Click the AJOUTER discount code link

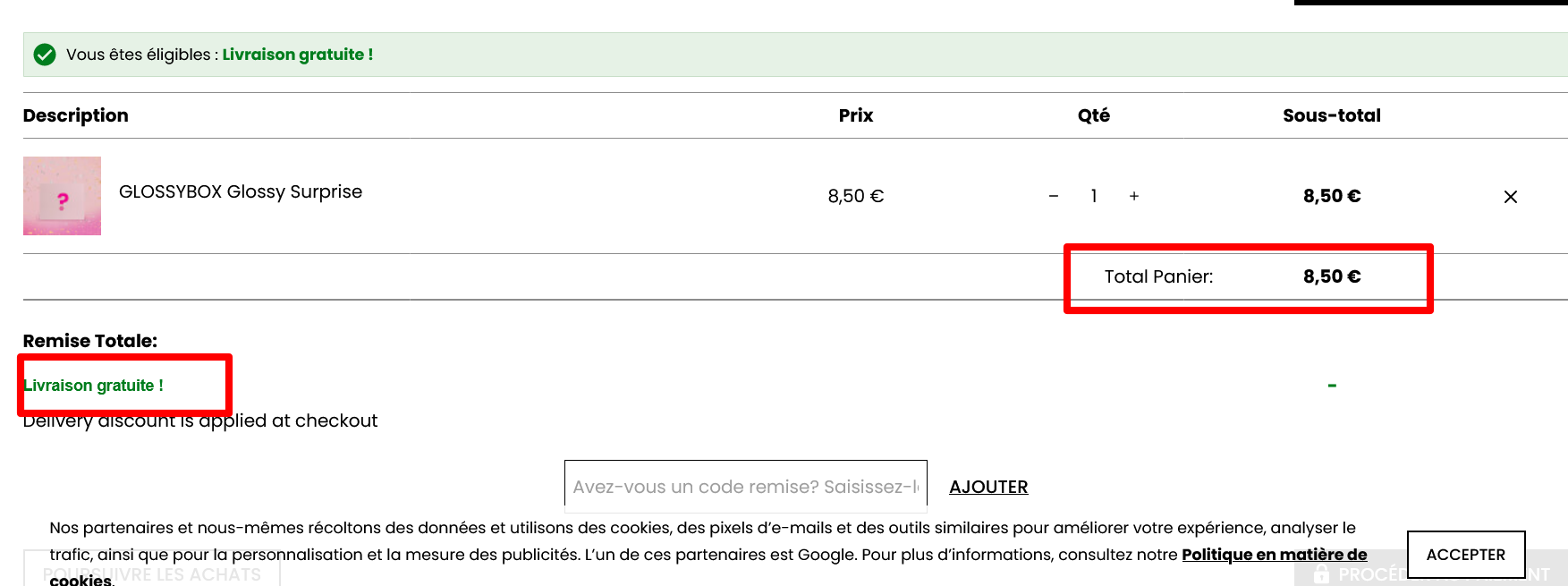pos(988,487)
